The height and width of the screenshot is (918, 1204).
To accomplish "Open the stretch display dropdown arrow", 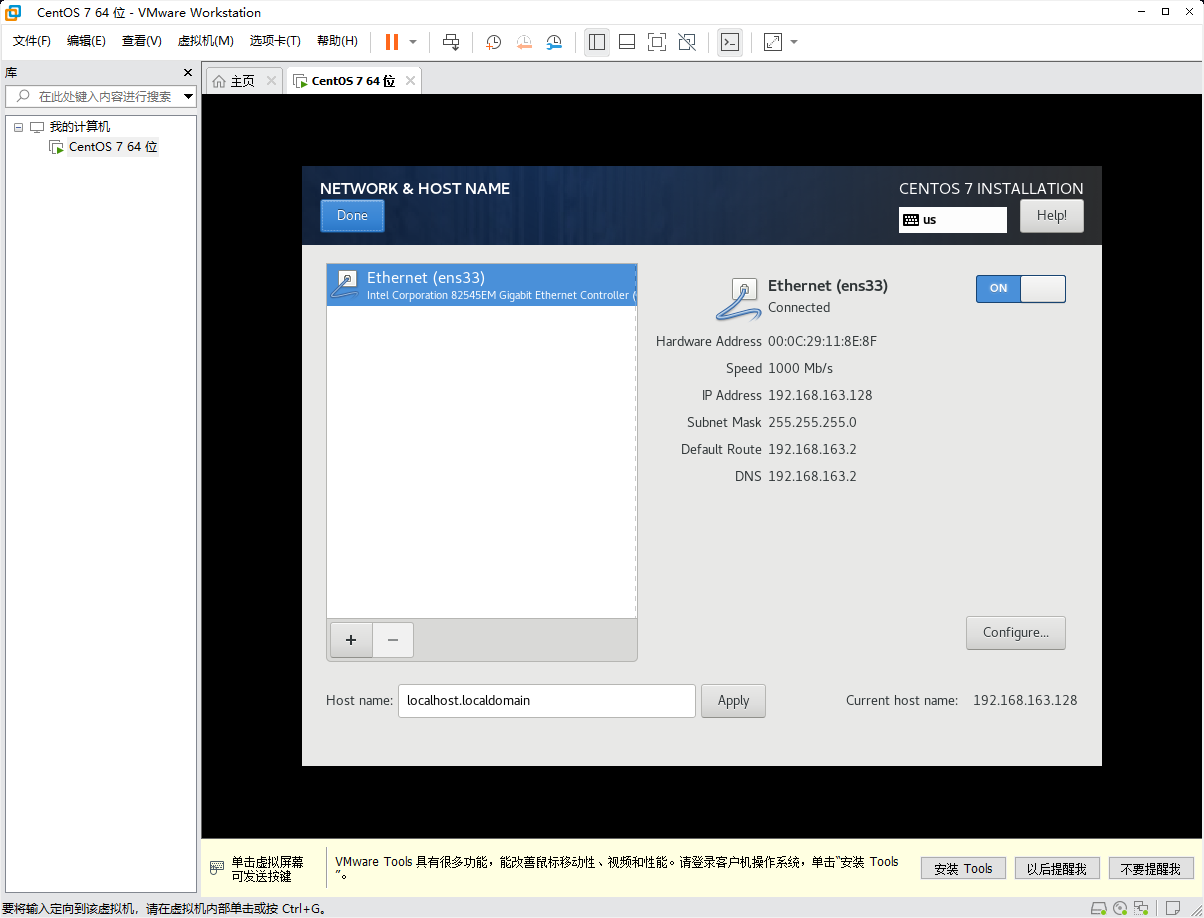I will [x=794, y=42].
